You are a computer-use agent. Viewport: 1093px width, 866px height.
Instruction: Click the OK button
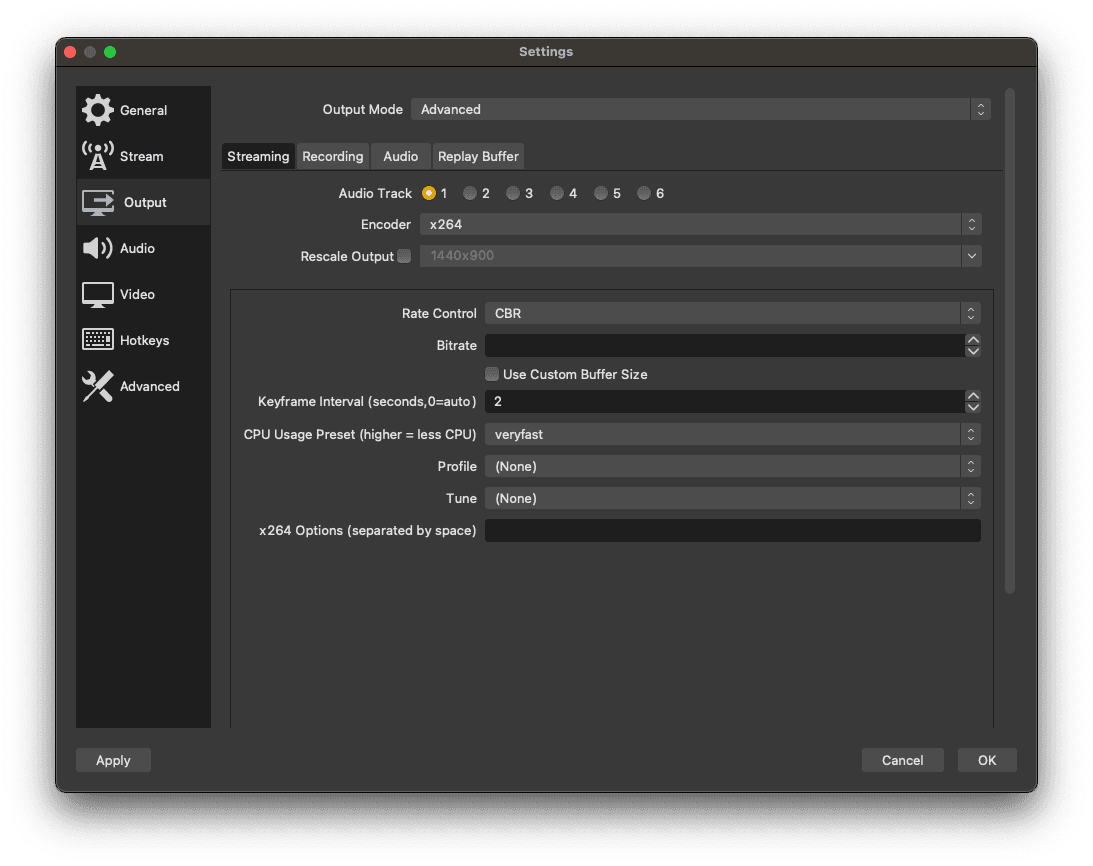point(987,760)
